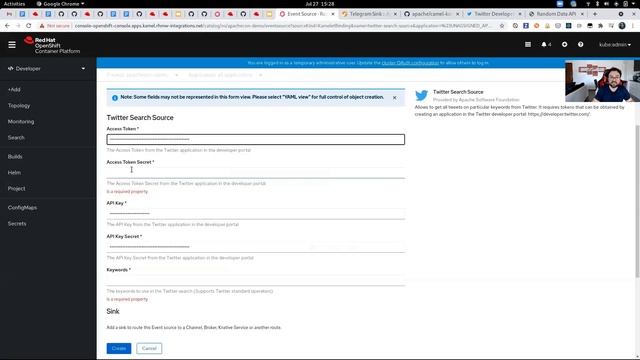Open the hamburger navigation menu
Viewport: 640px width, 360px height.
click(x=12, y=44)
